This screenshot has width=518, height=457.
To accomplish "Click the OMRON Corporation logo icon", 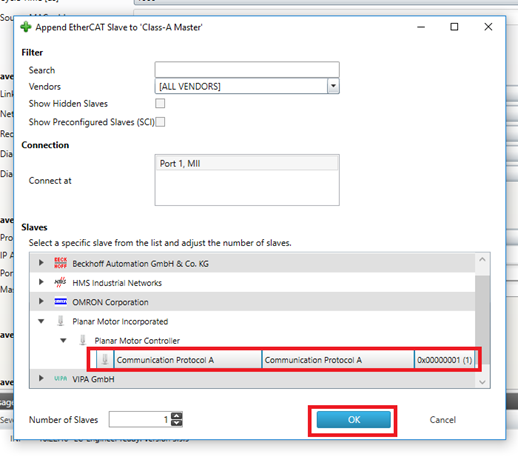I will tap(60, 302).
